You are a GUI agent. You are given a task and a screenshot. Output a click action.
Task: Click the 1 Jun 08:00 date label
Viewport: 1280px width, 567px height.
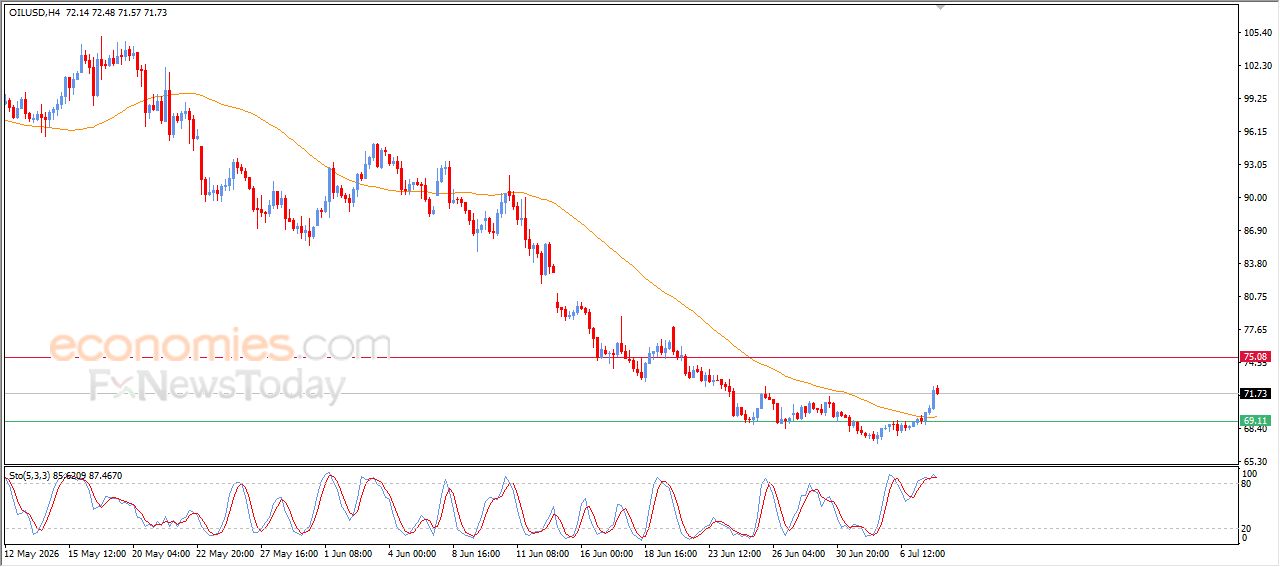[350, 553]
